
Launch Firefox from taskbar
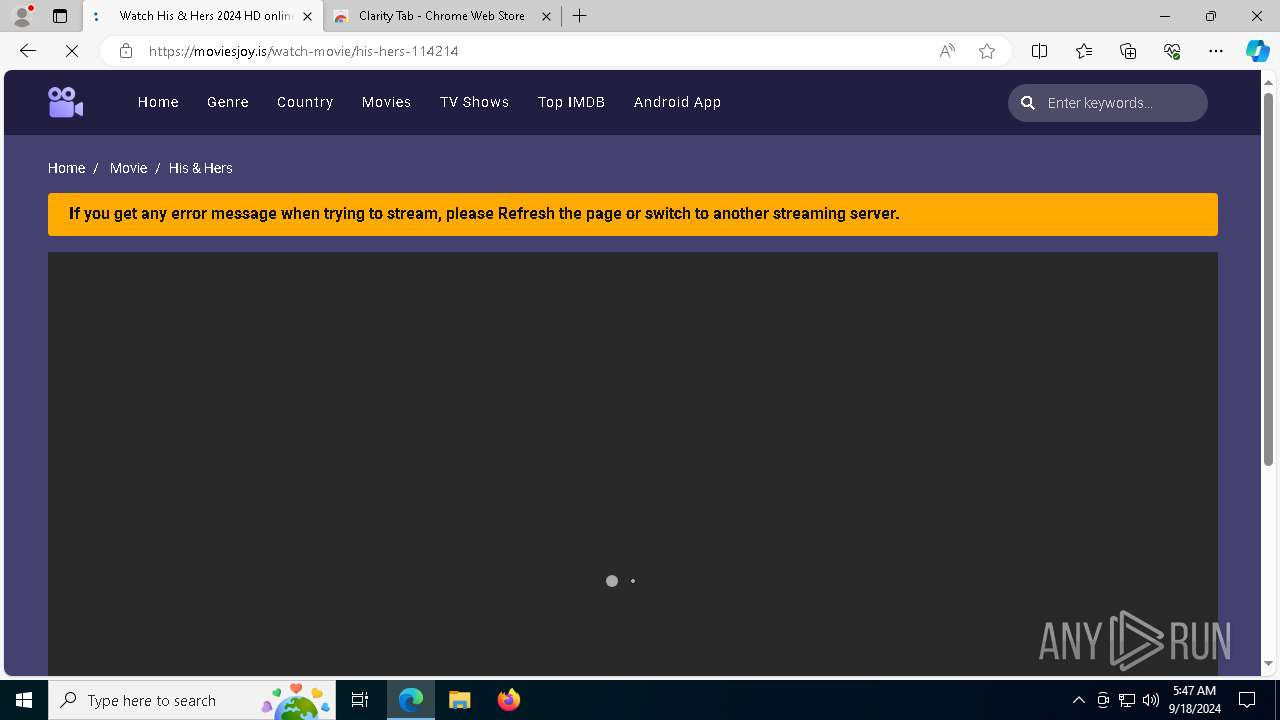tap(509, 700)
